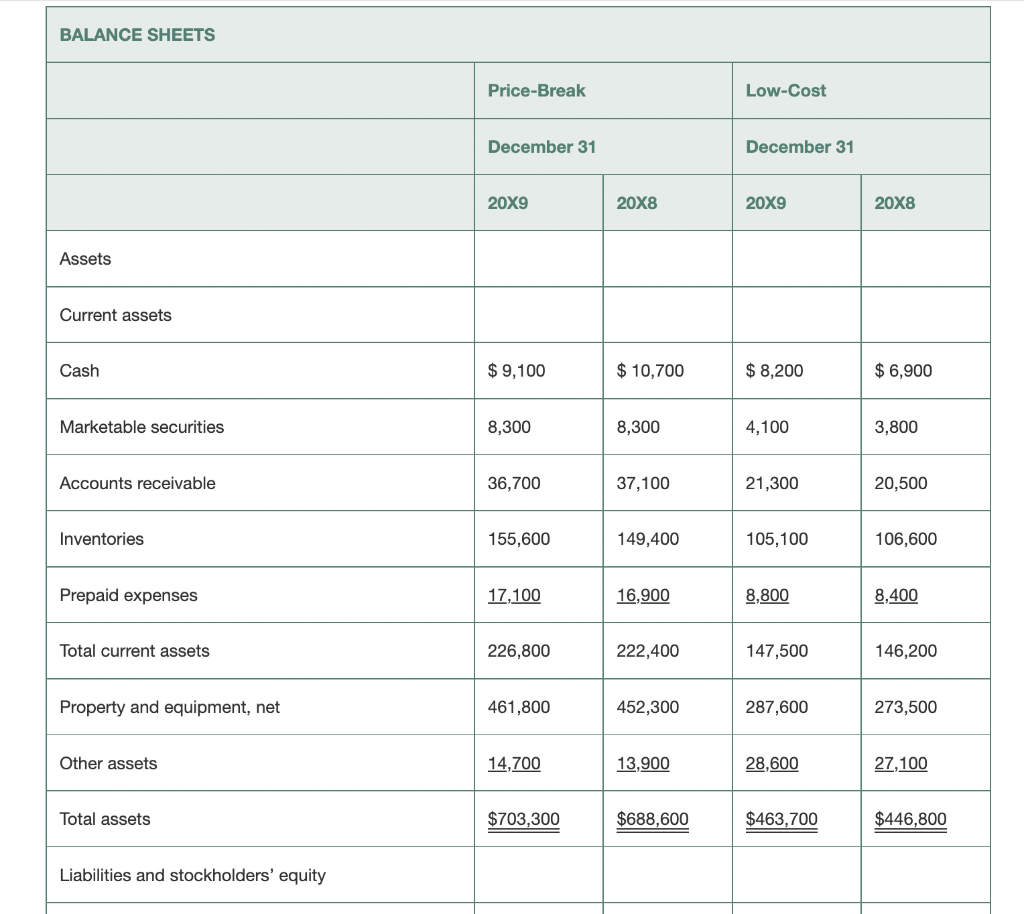1024x914 pixels.
Task: Click the Total assets value $703,300
Action: tap(522, 818)
